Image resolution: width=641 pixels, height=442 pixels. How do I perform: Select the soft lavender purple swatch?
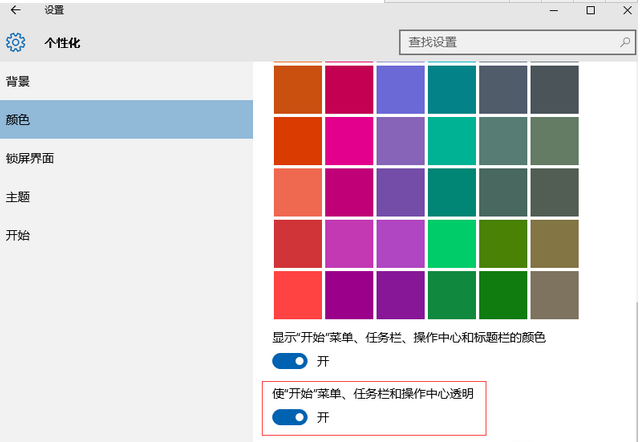401,141
